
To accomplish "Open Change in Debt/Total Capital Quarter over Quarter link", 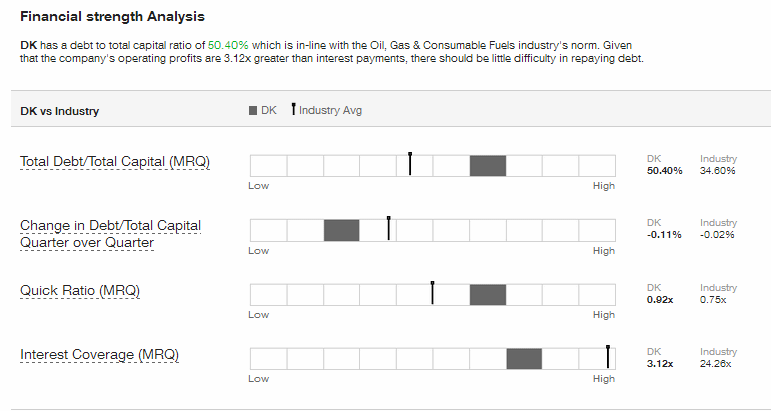I will click(111, 234).
